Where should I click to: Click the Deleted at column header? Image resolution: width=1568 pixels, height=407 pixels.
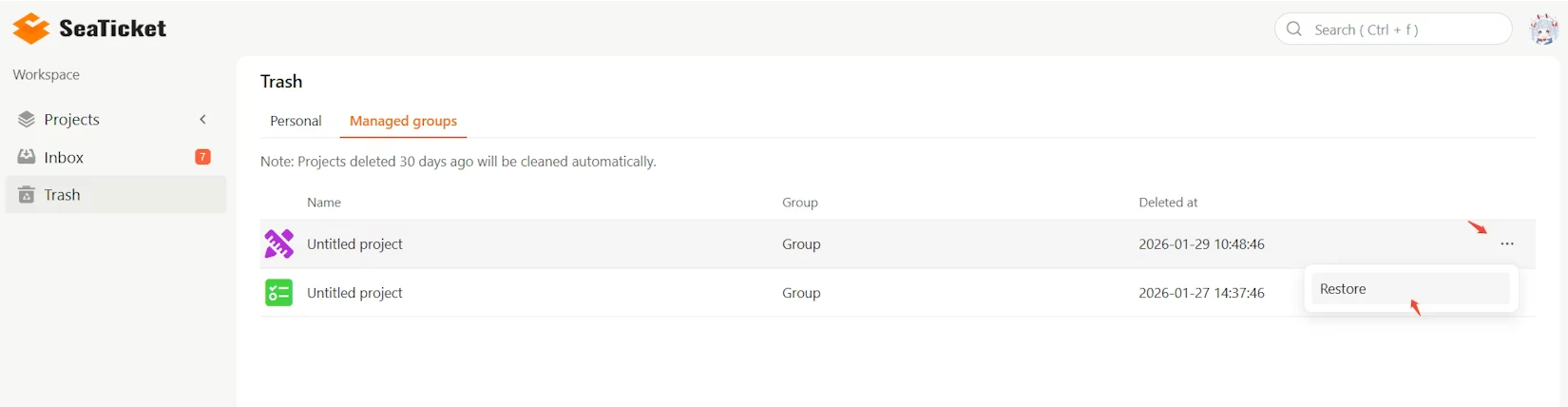pyautogui.click(x=1168, y=203)
